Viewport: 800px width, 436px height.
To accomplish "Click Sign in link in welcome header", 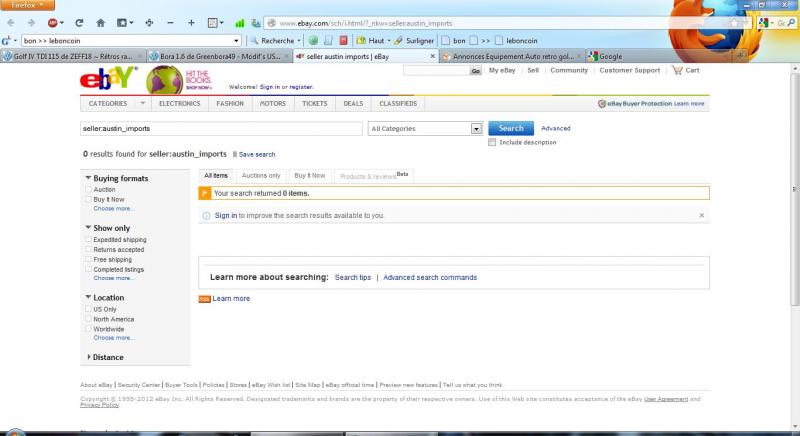I will 270,87.
